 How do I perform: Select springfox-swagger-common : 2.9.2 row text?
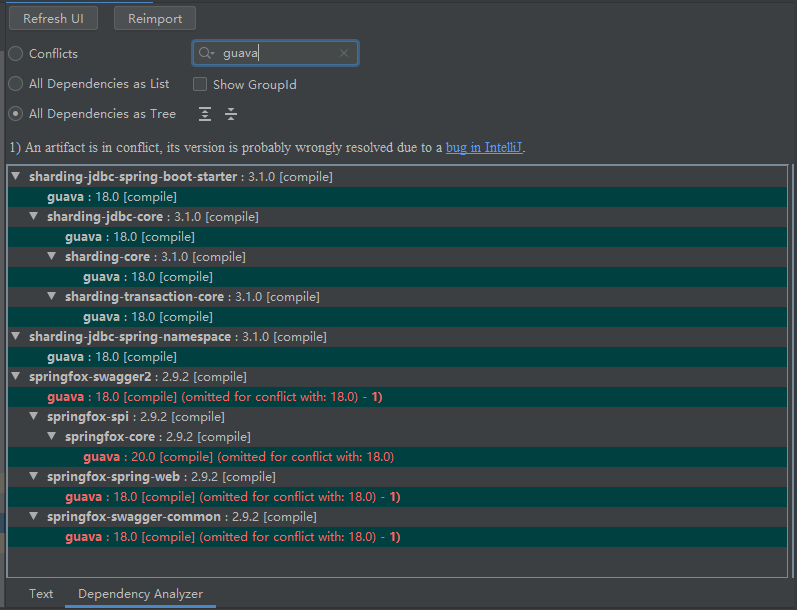[x=182, y=517]
